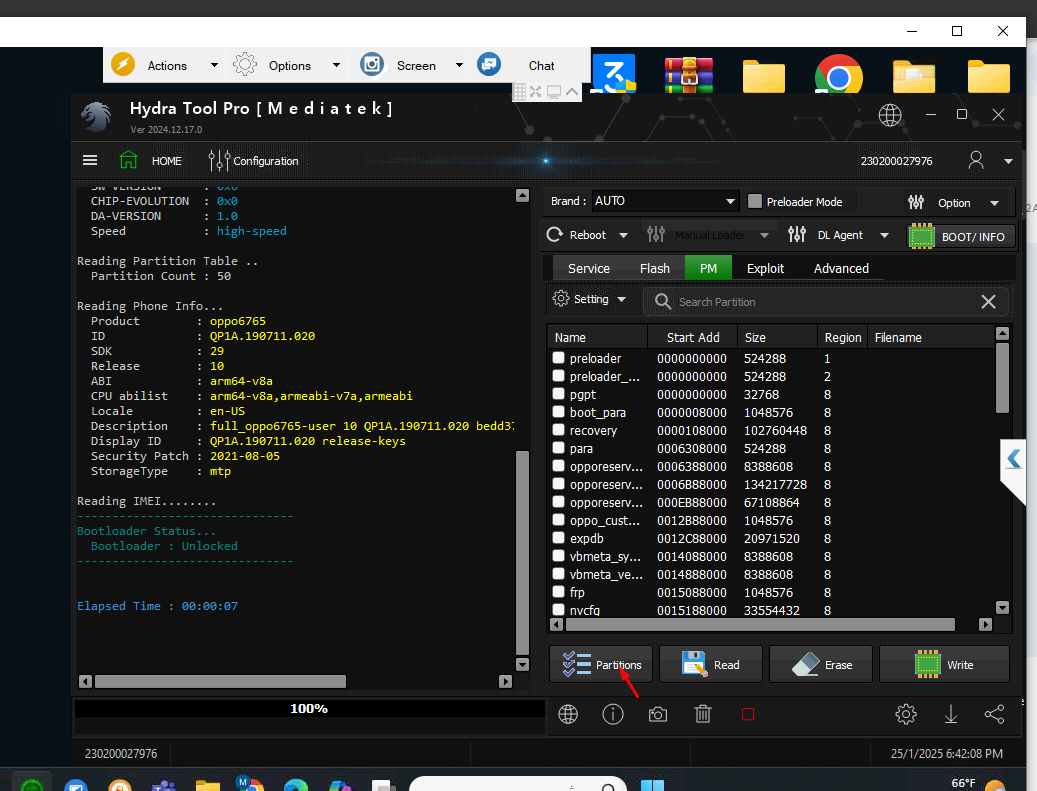This screenshot has height=791, width=1037.
Task: Expand the DL Agent dropdown arrow
Action: pos(884,235)
